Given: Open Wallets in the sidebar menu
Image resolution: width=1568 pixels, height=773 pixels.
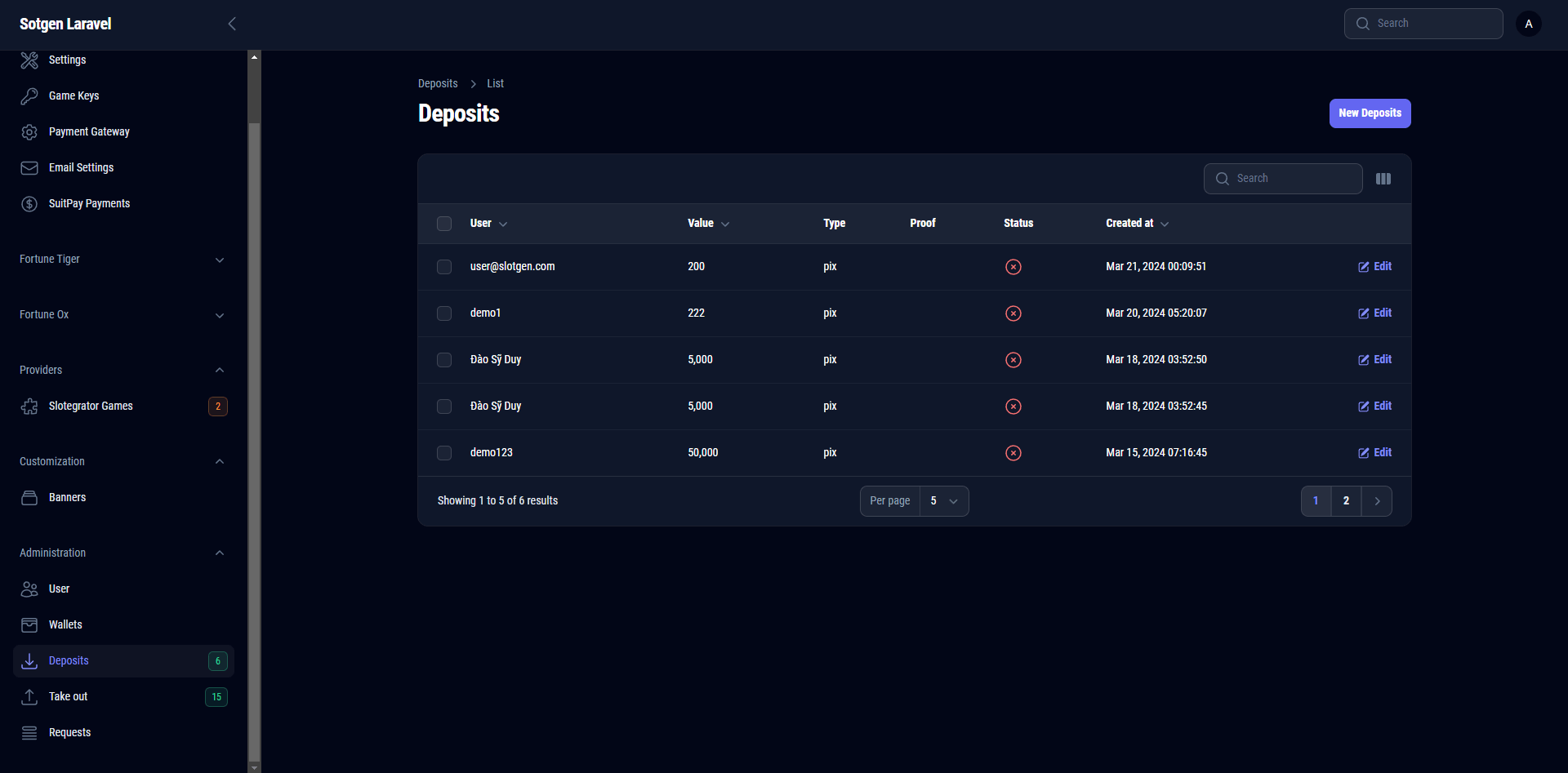Looking at the screenshot, I should (x=65, y=625).
